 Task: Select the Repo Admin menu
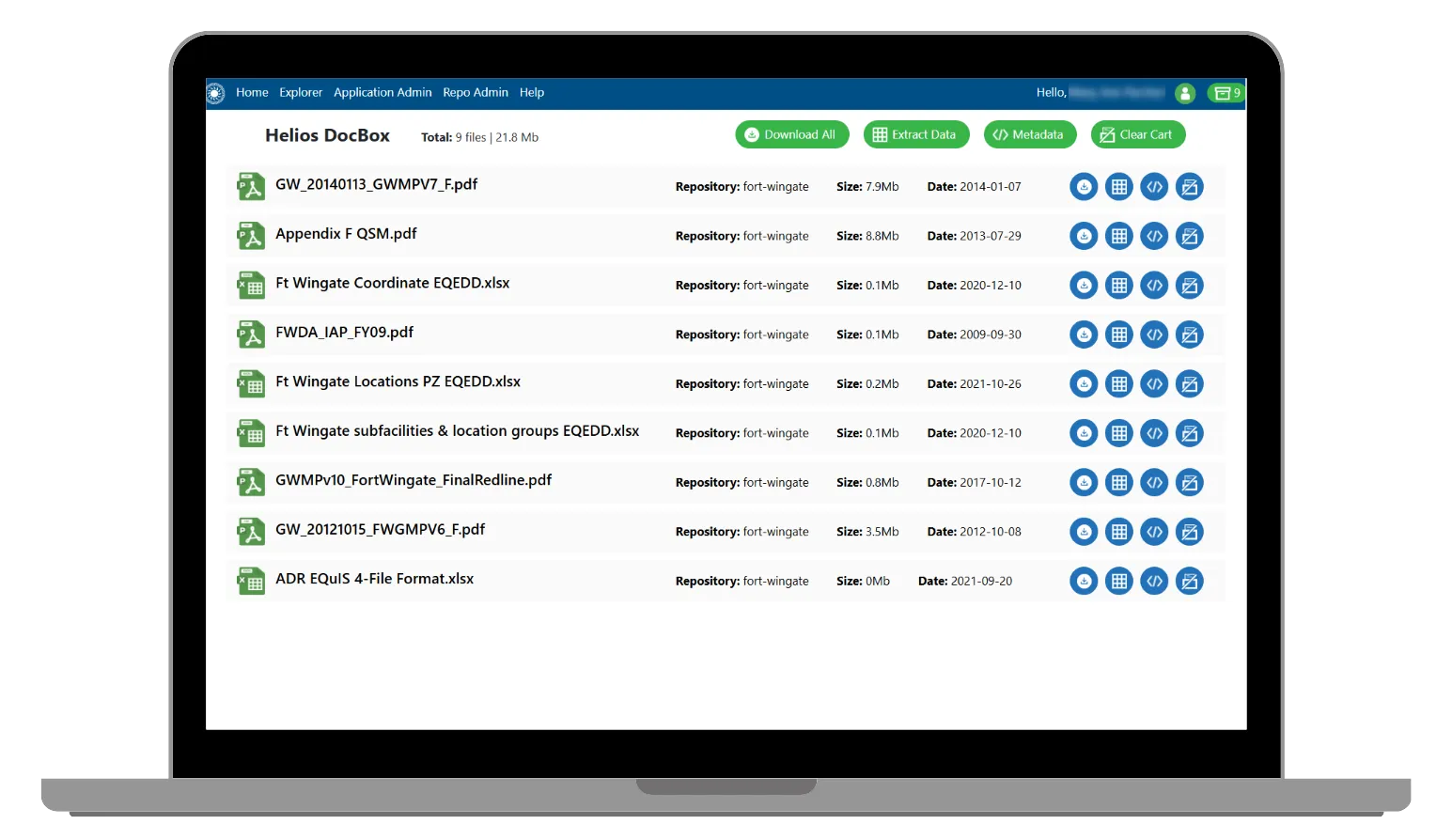tap(476, 93)
